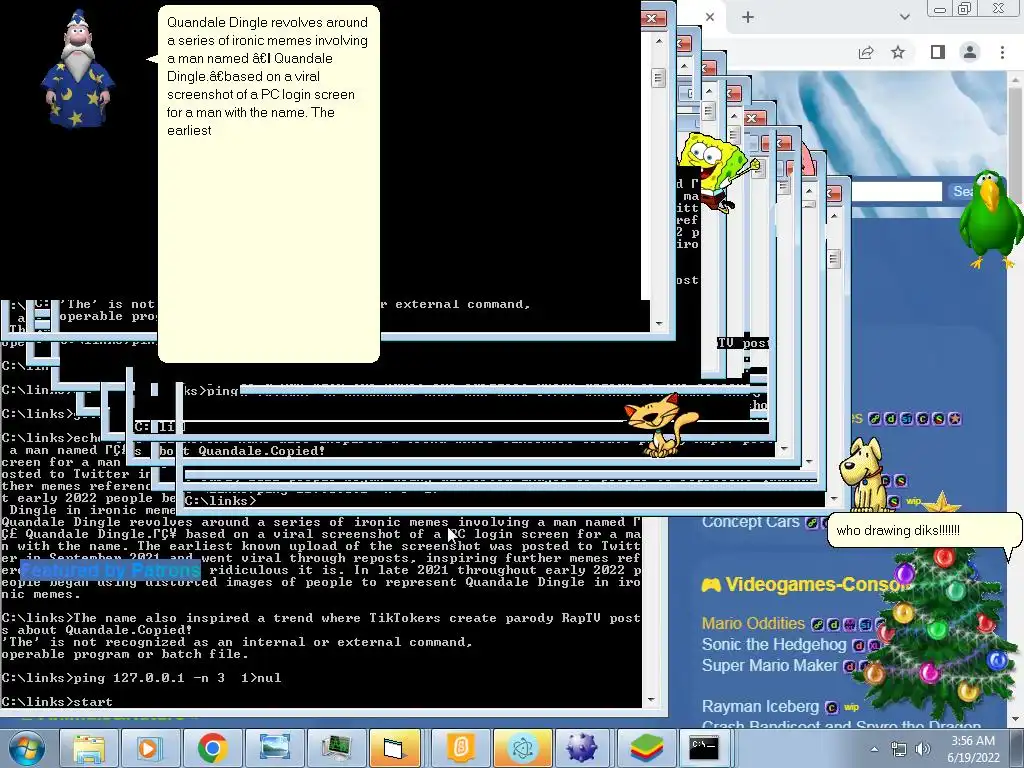The height and width of the screenshot is (768, 1024).
Task: Open the Mario Oddities link
Action: pyautogui.click(x=753, y=624)
